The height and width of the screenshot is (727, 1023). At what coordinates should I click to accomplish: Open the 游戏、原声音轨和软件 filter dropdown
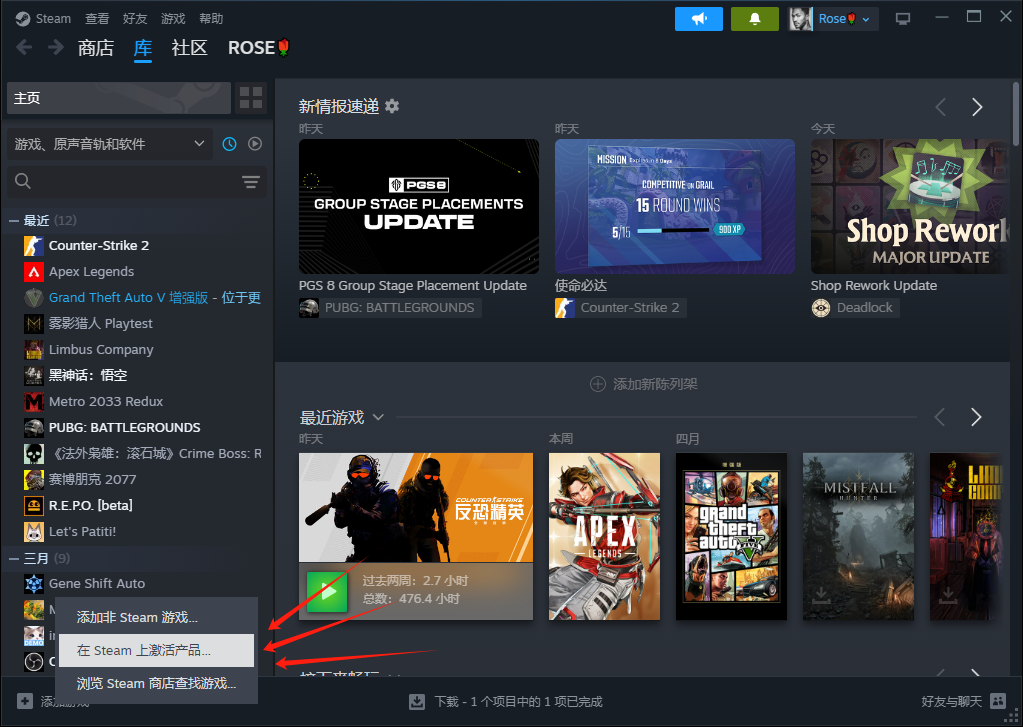point(110,144)
